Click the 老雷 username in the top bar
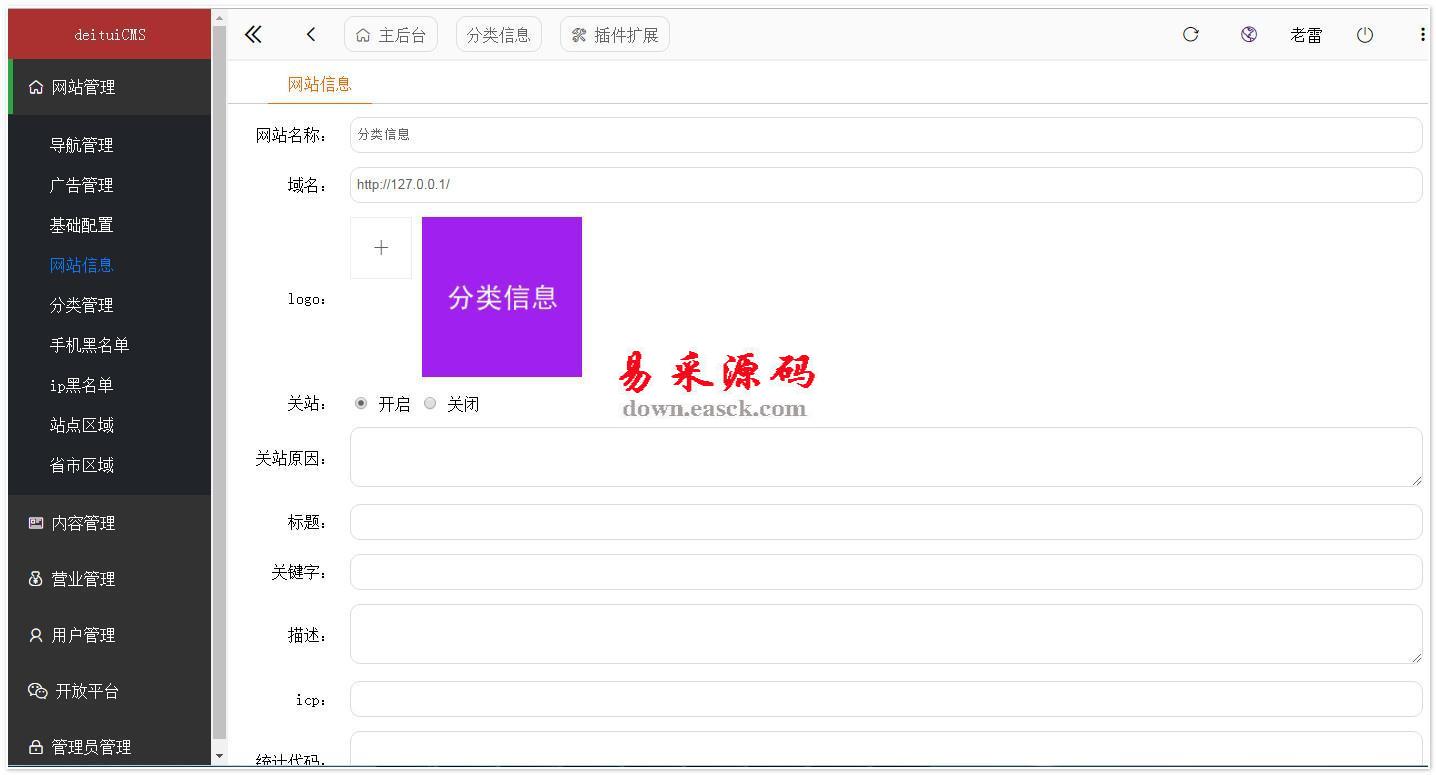The width and height of the screenshot is (1436, 775). click(1306, 34)
